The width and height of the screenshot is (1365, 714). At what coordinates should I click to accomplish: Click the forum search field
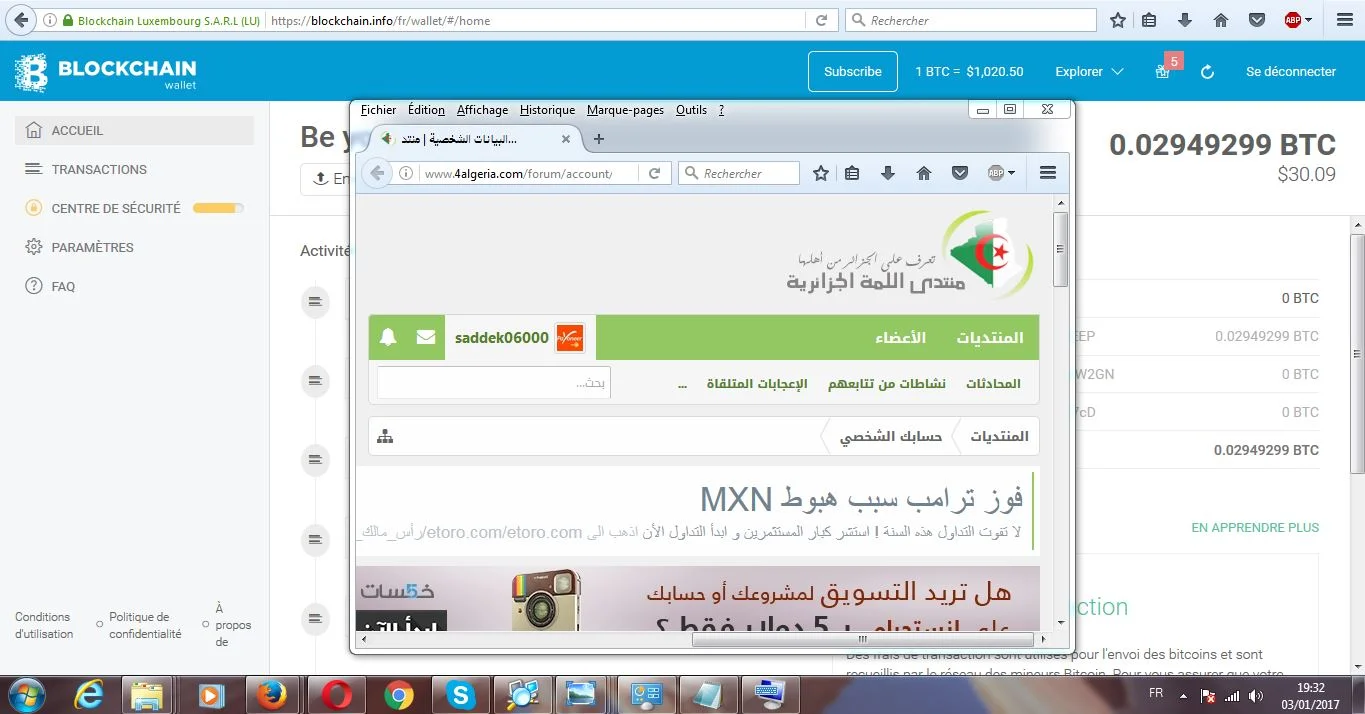tap(494, 382)
